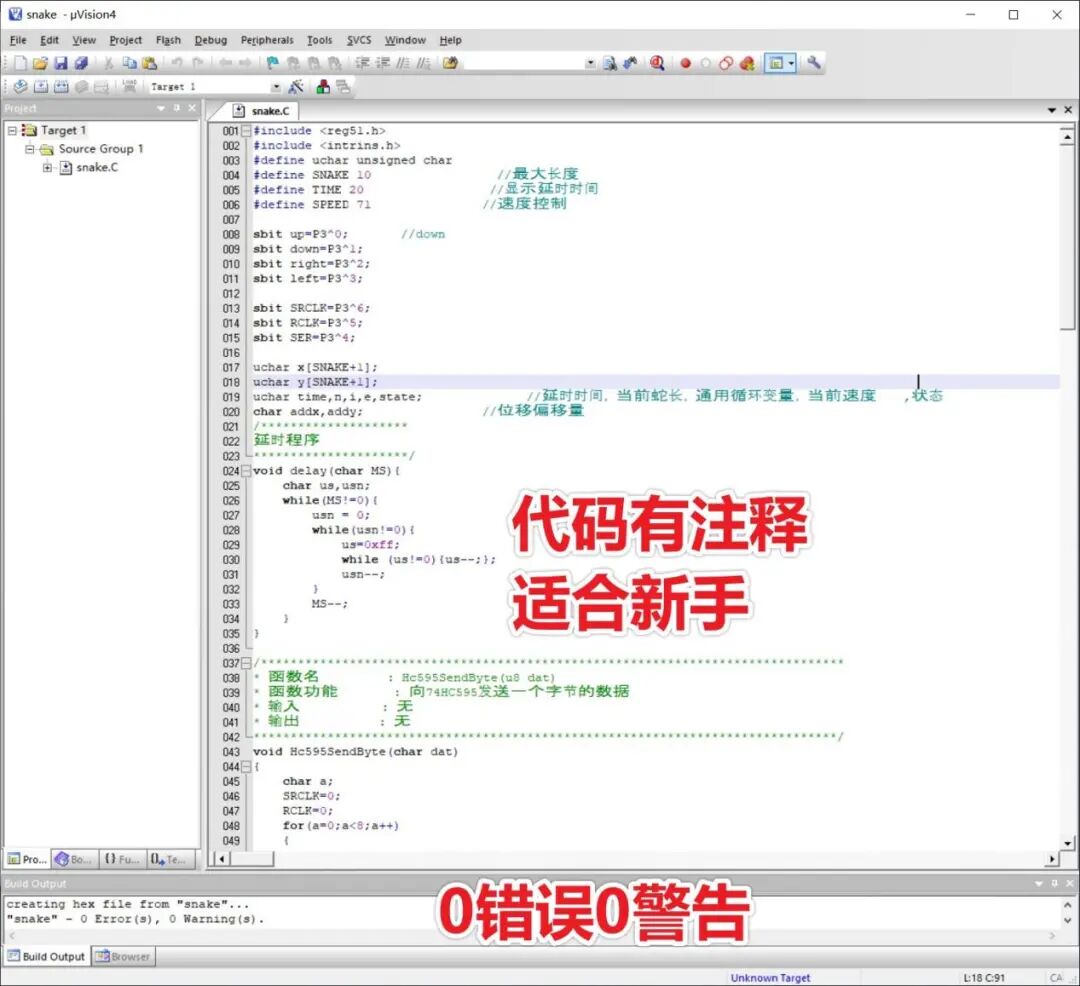Cut selection with scissors icon

point(109,63)
